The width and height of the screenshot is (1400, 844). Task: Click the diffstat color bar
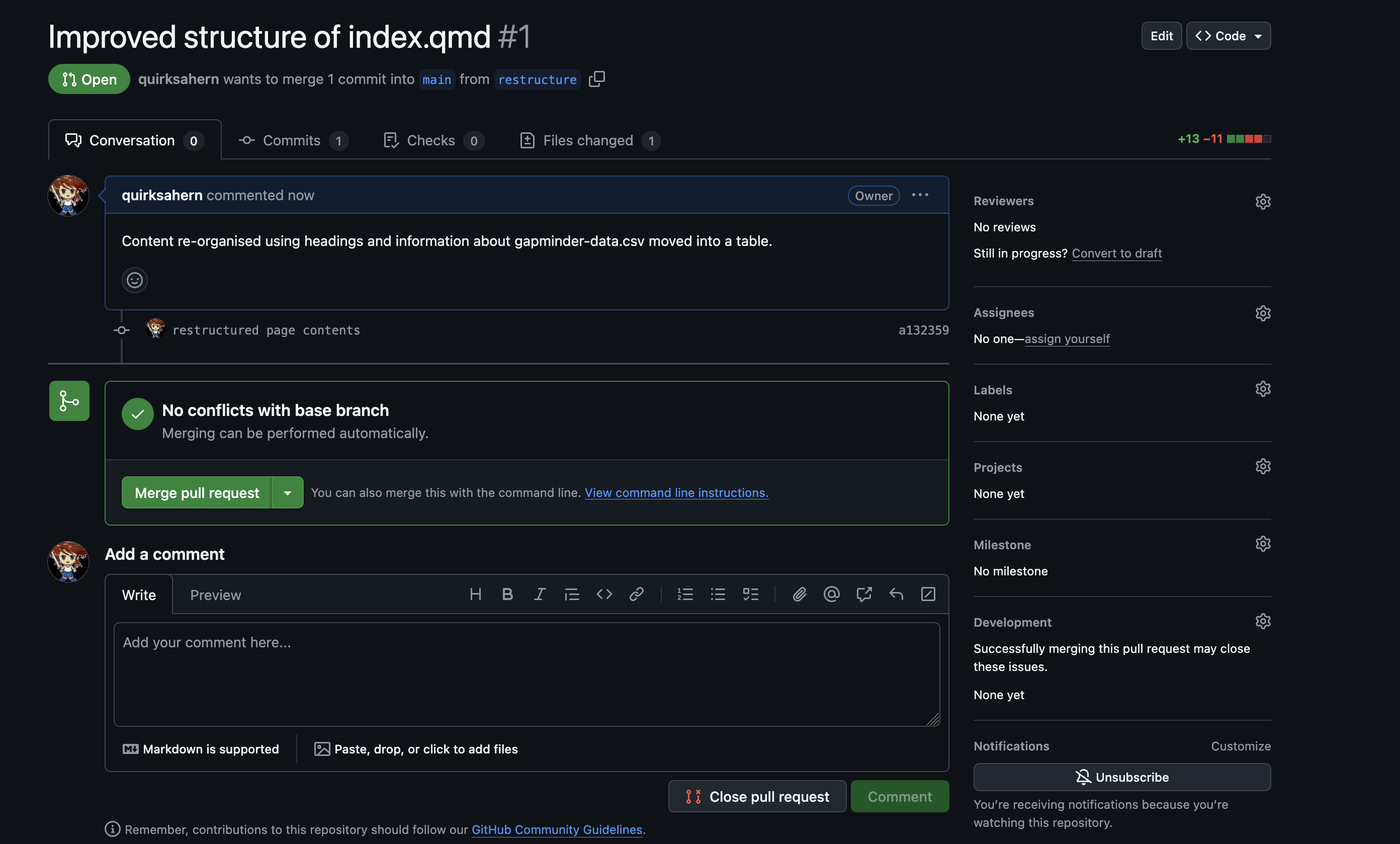(x=1248, y=139)
